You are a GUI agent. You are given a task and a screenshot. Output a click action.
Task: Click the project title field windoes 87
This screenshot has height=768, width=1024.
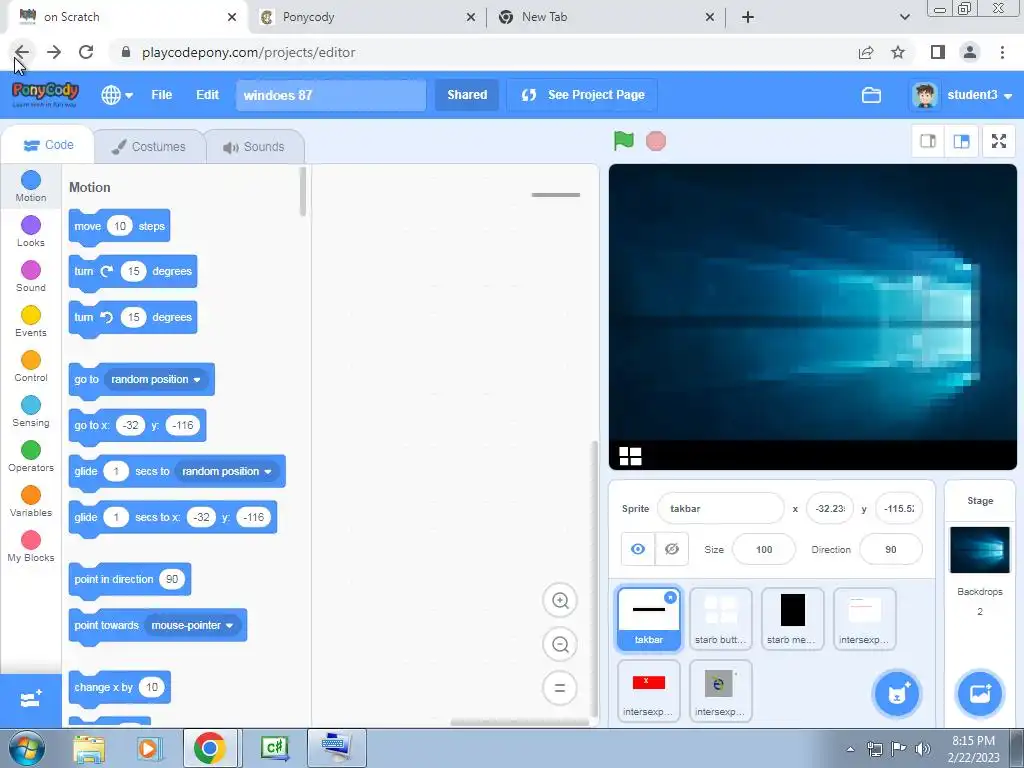[x=331, y=95]
